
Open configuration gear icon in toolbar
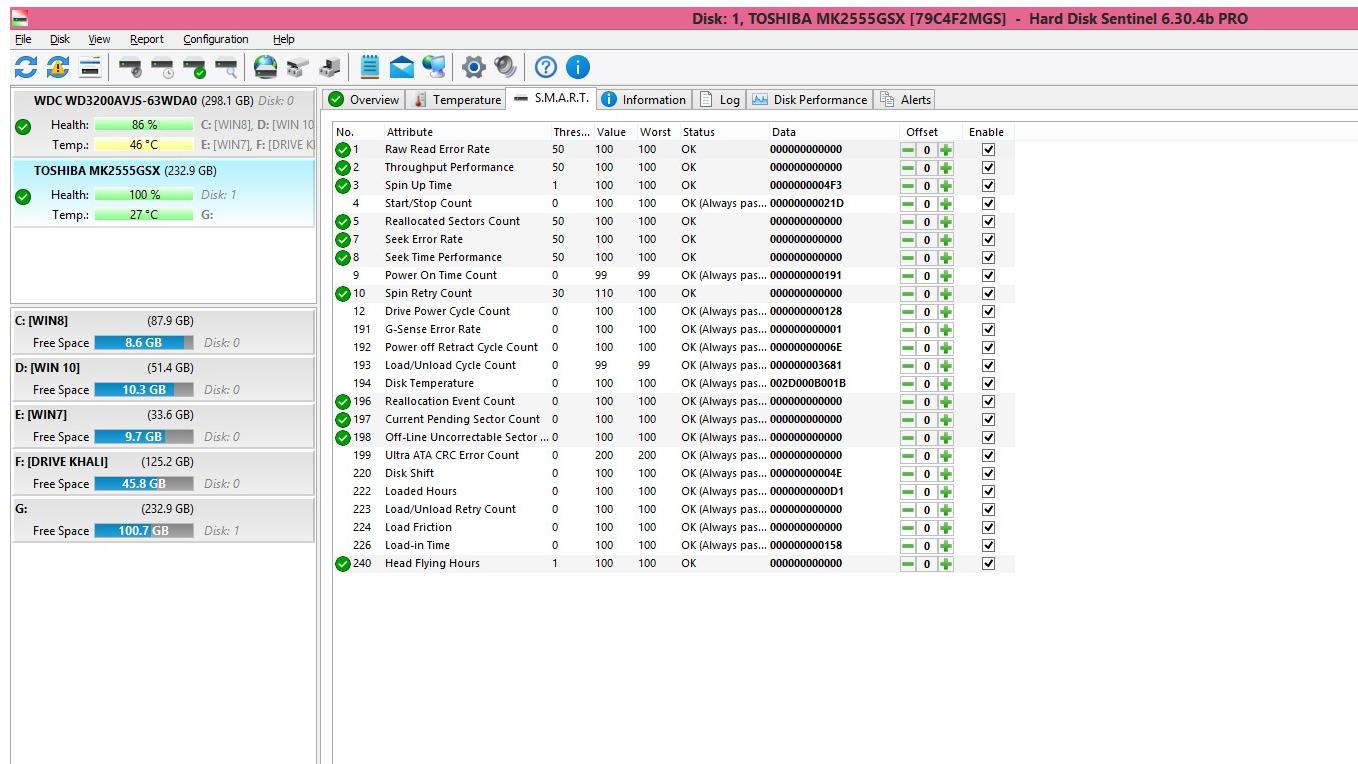[x=474, y=67]
